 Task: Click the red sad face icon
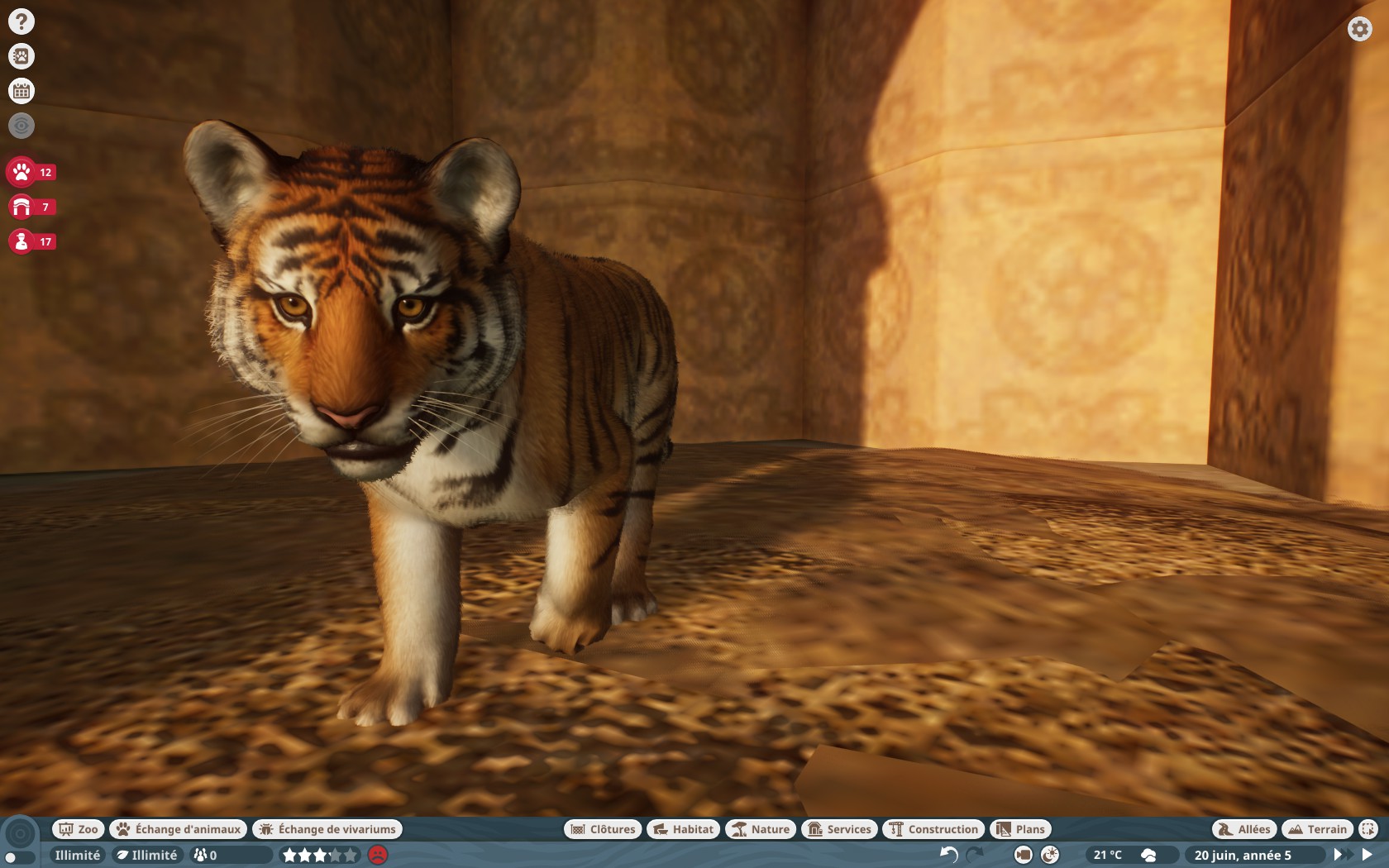378,855
